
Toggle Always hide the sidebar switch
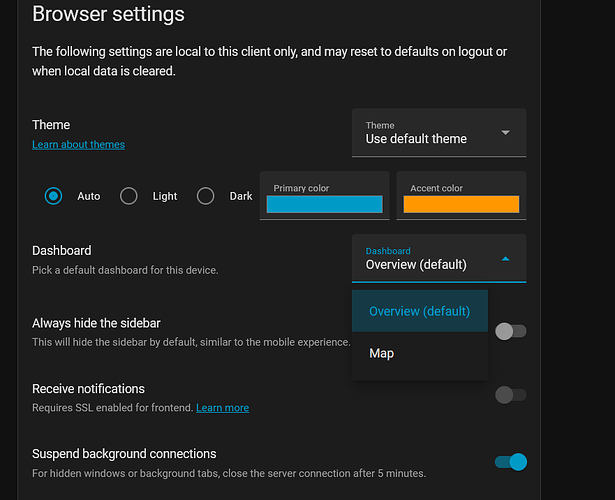tap(510, 331)
